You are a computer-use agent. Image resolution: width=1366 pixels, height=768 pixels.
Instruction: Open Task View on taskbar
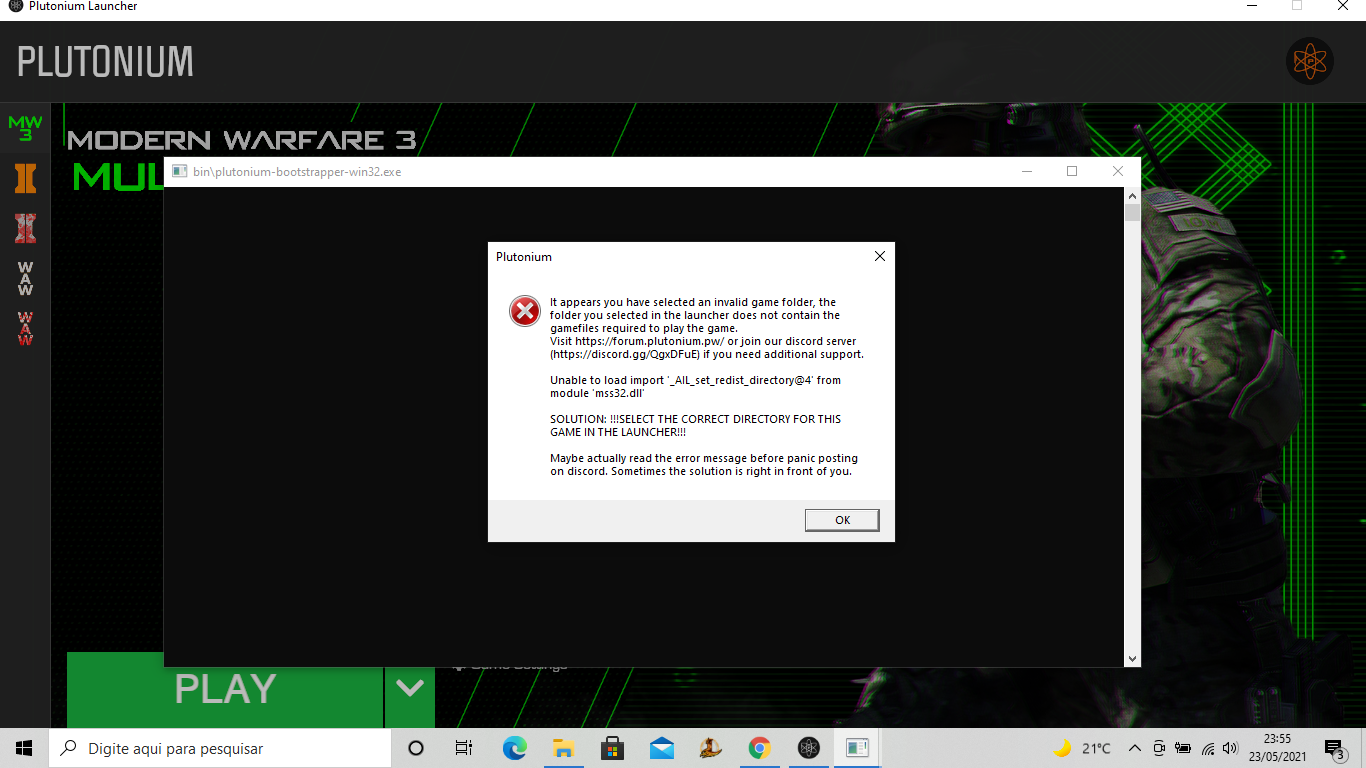pyautogui.click(x=464, y=748)
